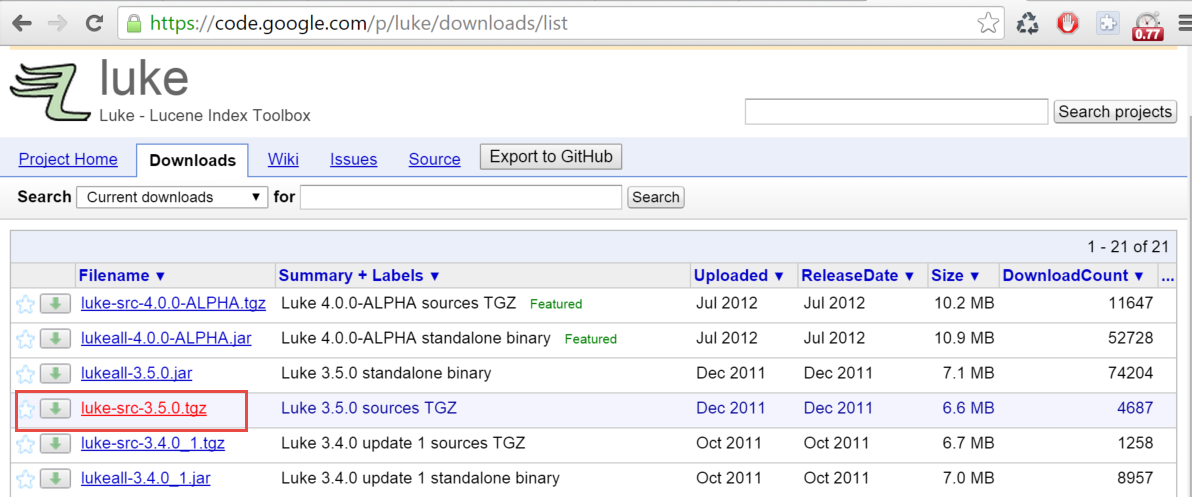Open ReleaseDate column sort menu
This screenshot has height=497, width=1192.
[858, 276]
